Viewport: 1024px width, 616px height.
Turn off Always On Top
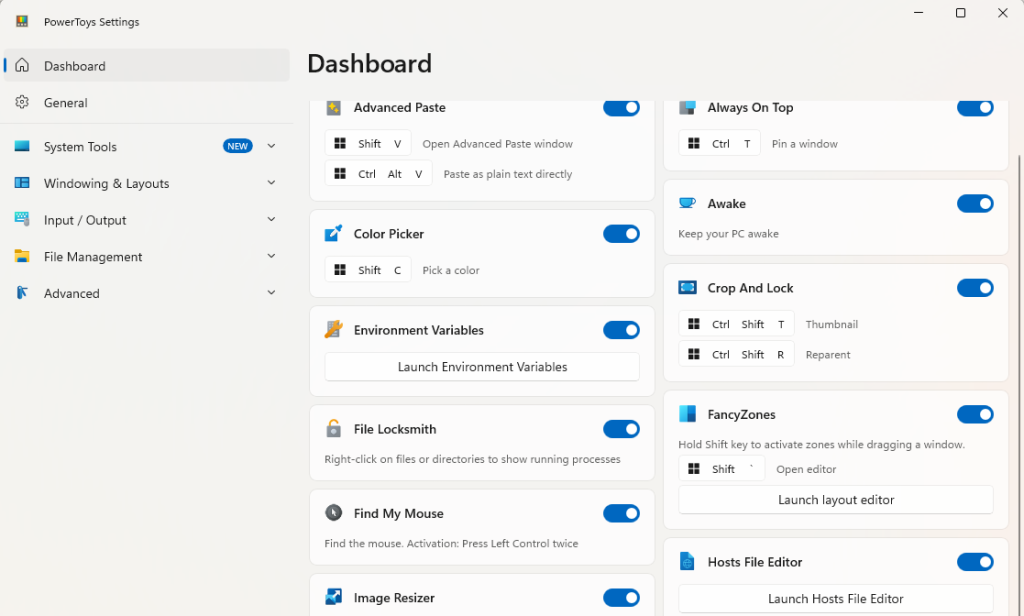point(975,108)
